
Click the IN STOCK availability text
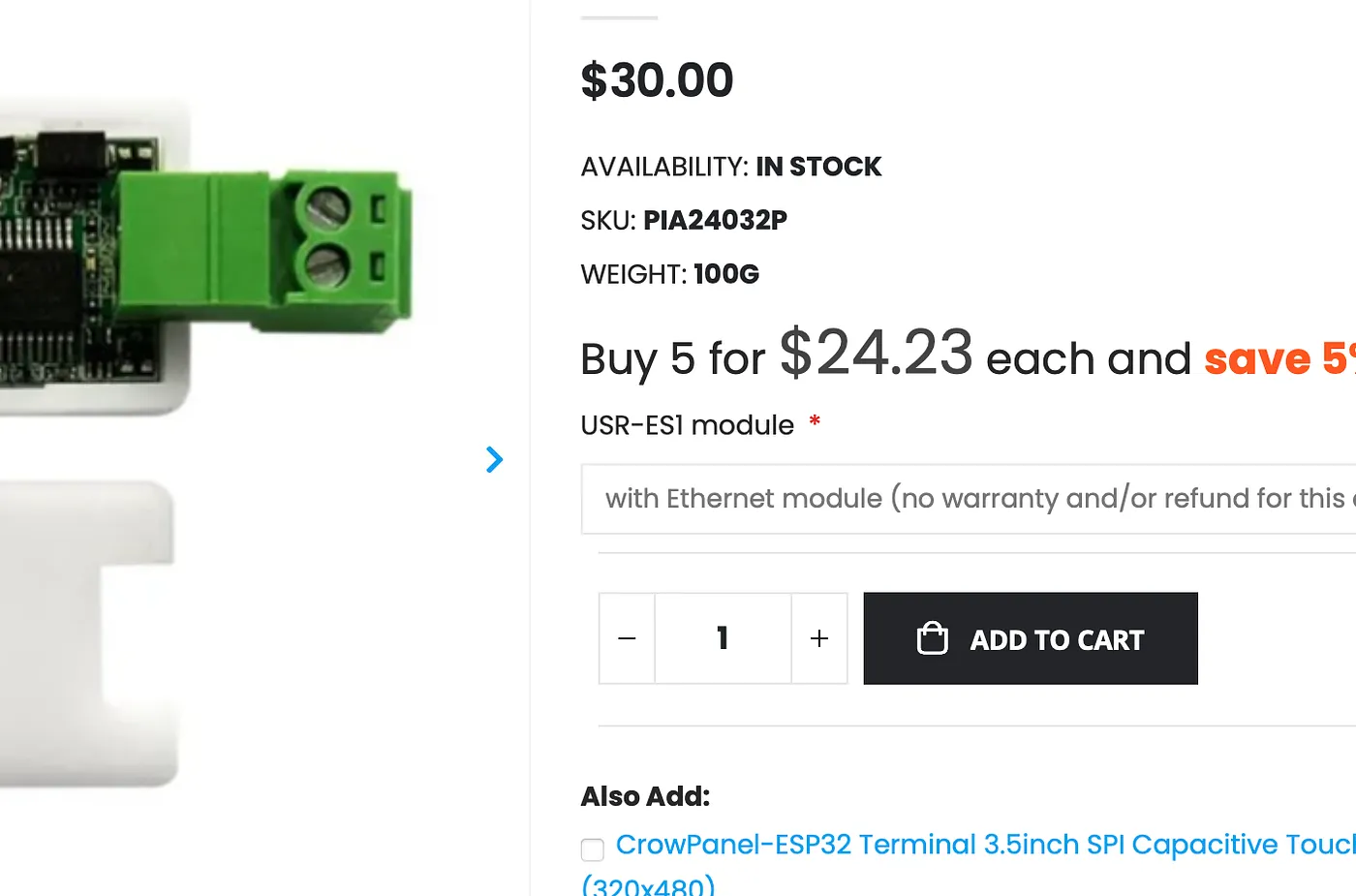coord(818,167)
